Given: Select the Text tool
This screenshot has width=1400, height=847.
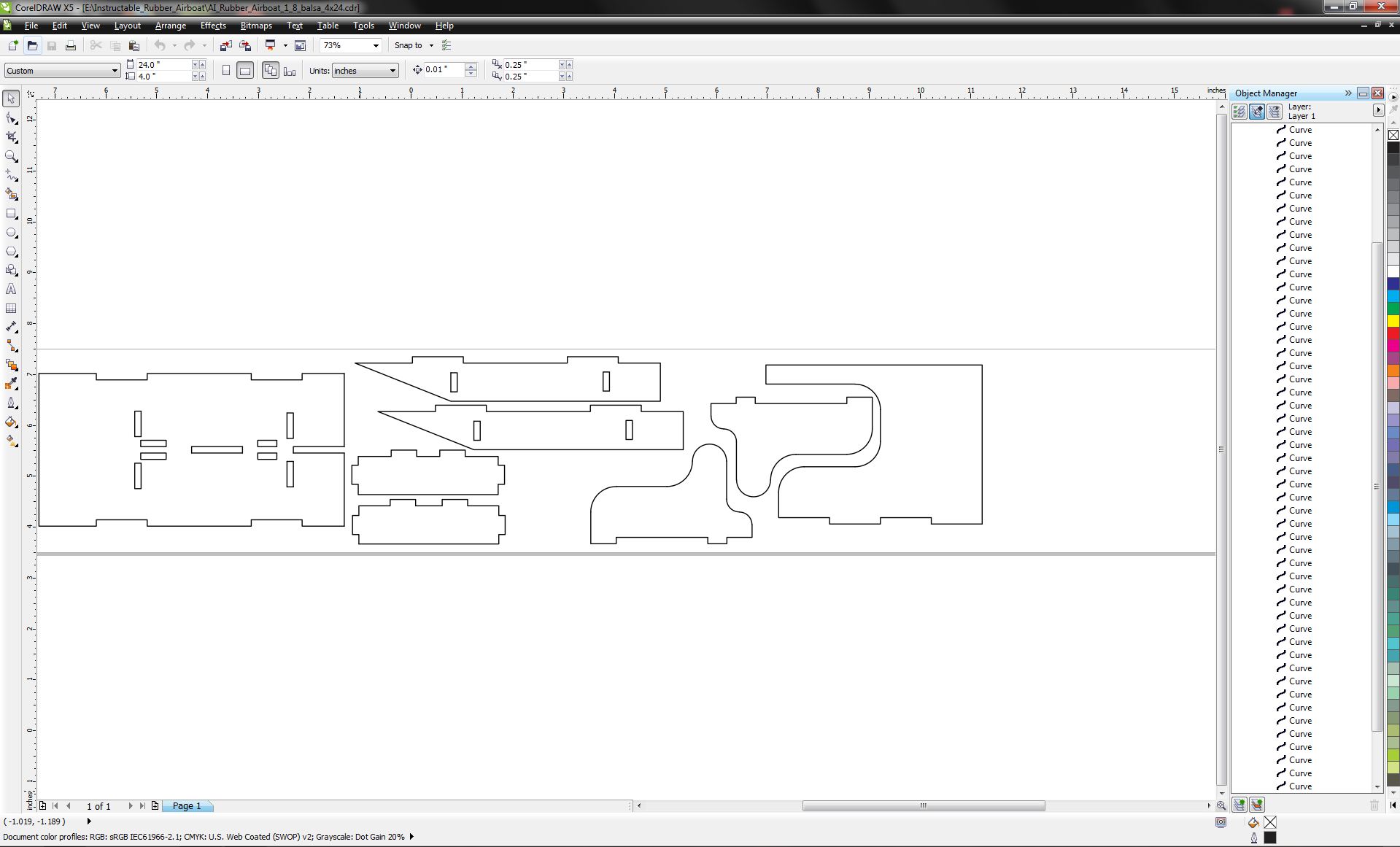Looking at the screenshot, I should click(11, 290).
